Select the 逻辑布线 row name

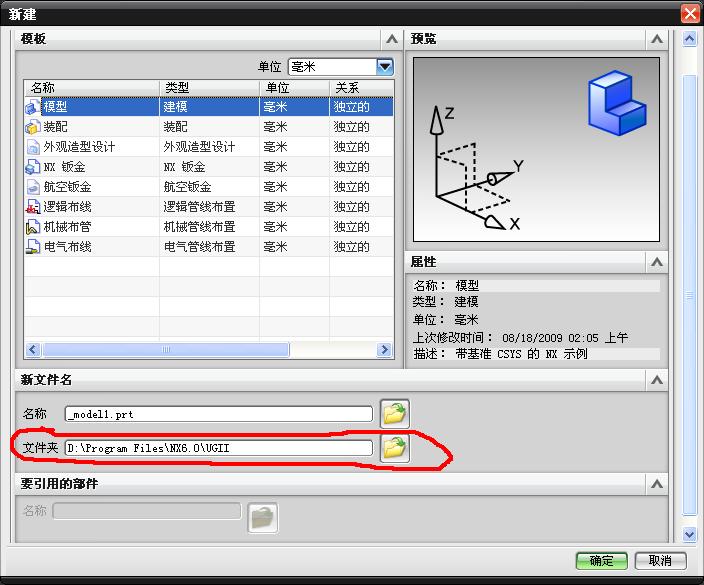(x=67, y=207)
